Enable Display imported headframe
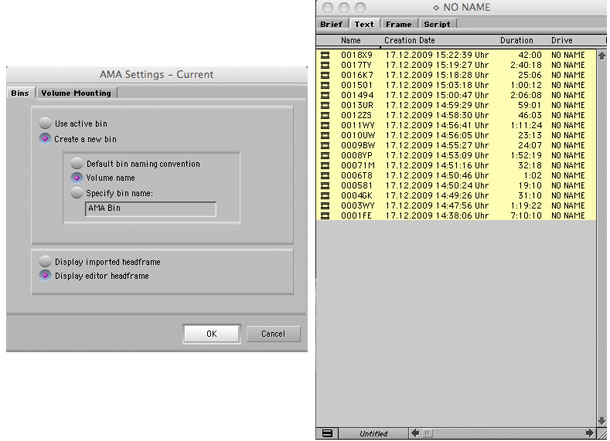Image resolution: width=610 pixels, height=441 pixels. tap(45, 262)
